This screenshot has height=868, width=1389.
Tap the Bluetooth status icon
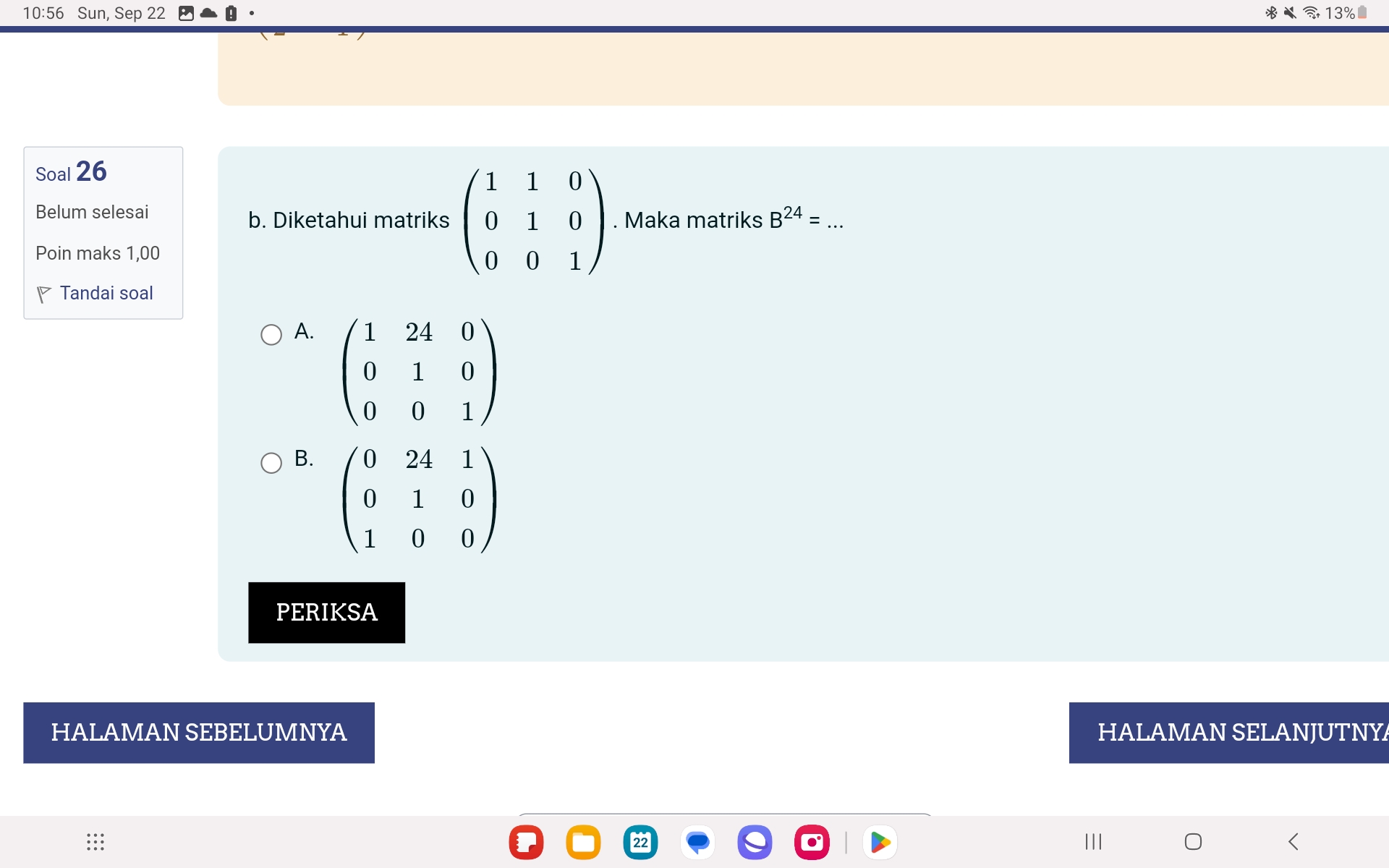(1271, 13)
